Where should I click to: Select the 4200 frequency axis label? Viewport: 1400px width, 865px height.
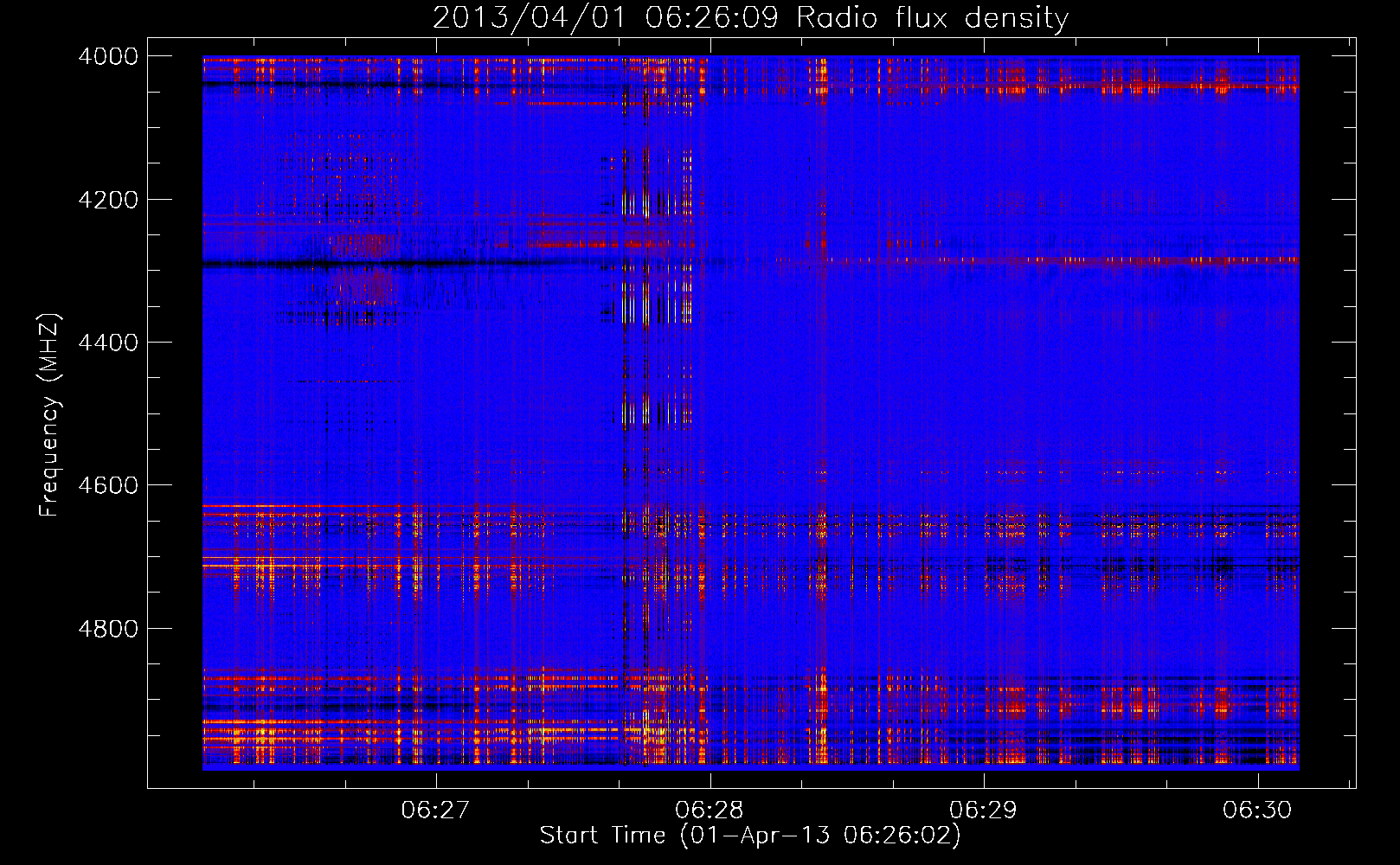108,199
